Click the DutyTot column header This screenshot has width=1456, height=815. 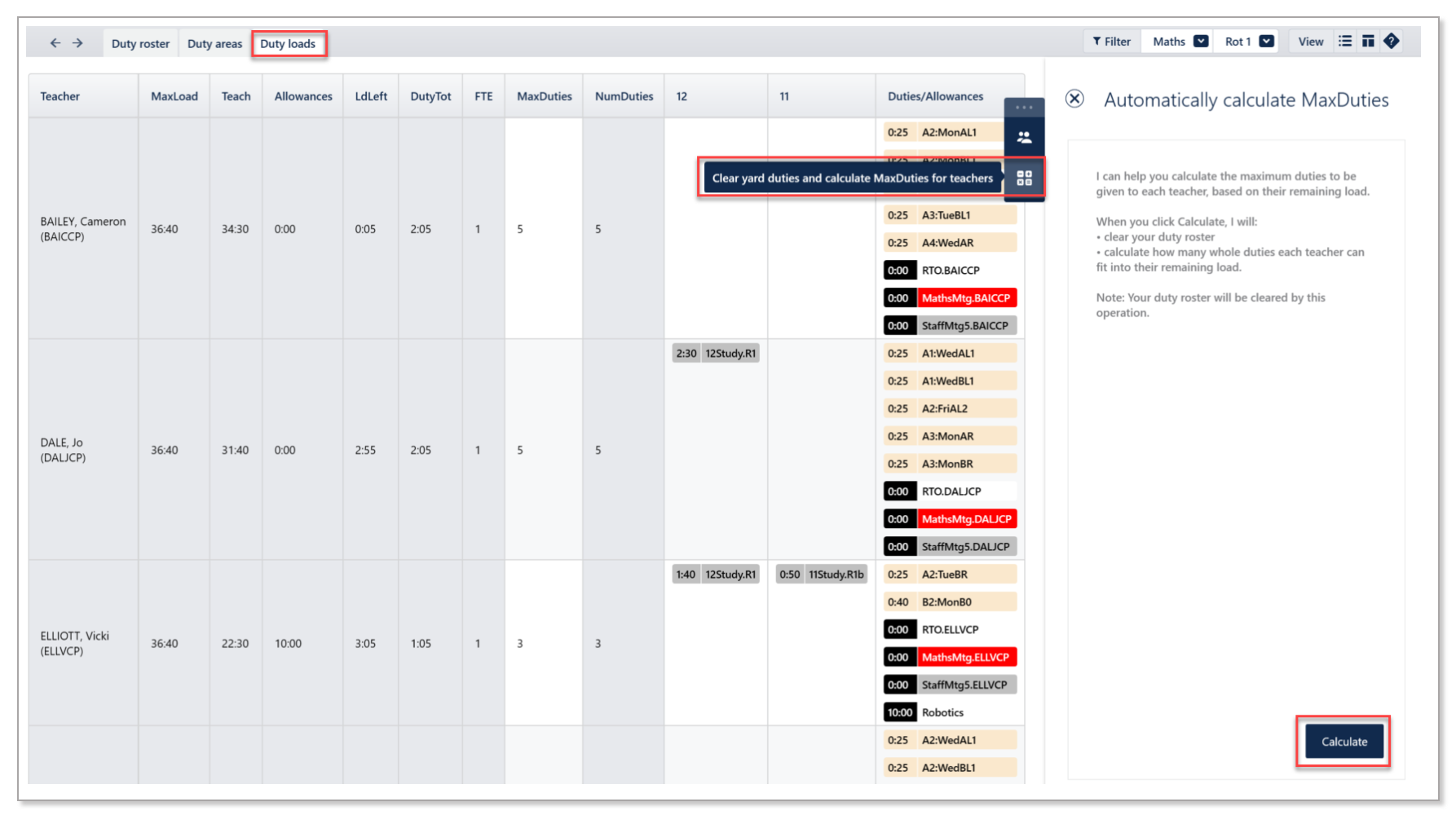point(430,96)
